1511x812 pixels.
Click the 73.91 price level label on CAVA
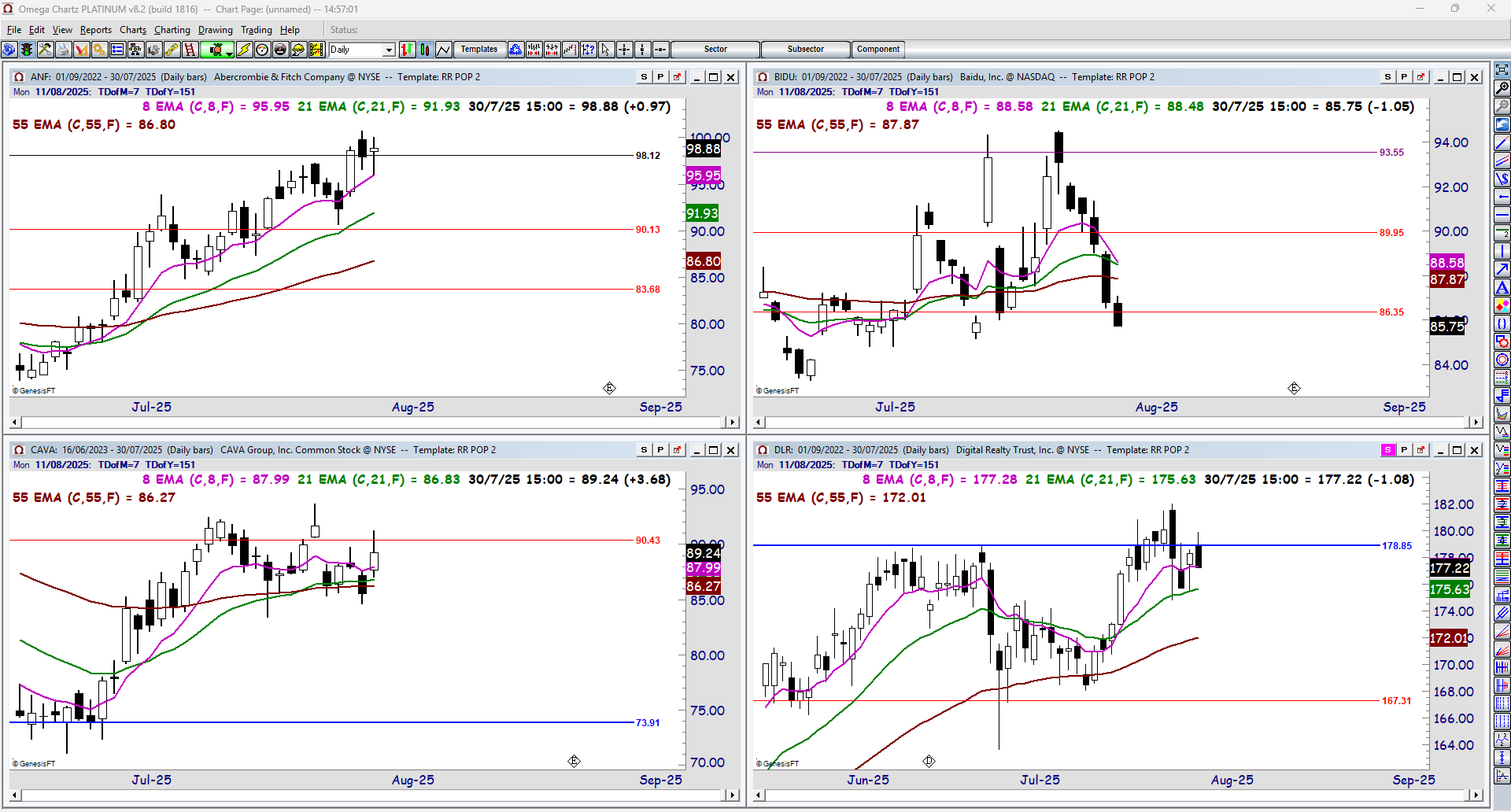(648, 723)
